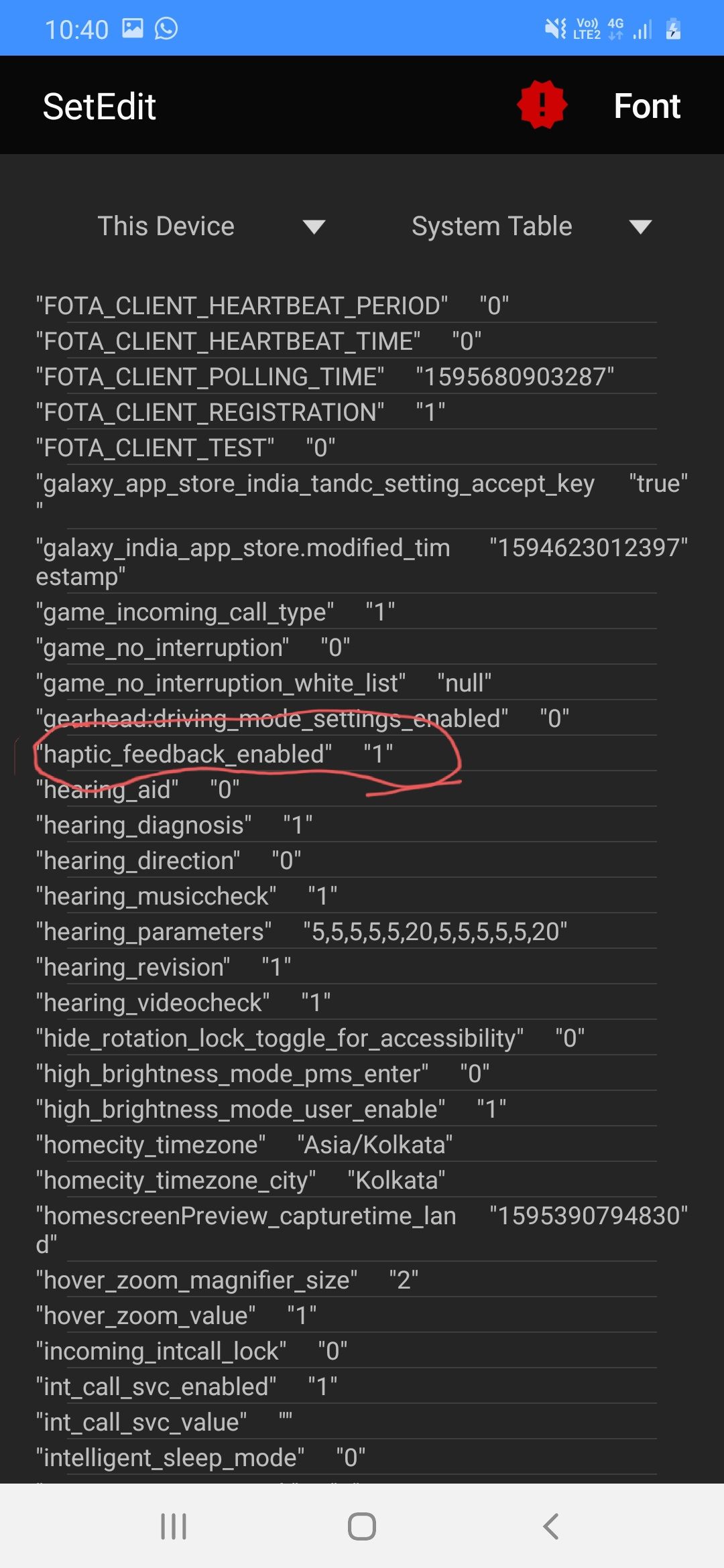Open the System Table dropdown
The width and height of the screenshot is (724, 1568).
(491, 226)
